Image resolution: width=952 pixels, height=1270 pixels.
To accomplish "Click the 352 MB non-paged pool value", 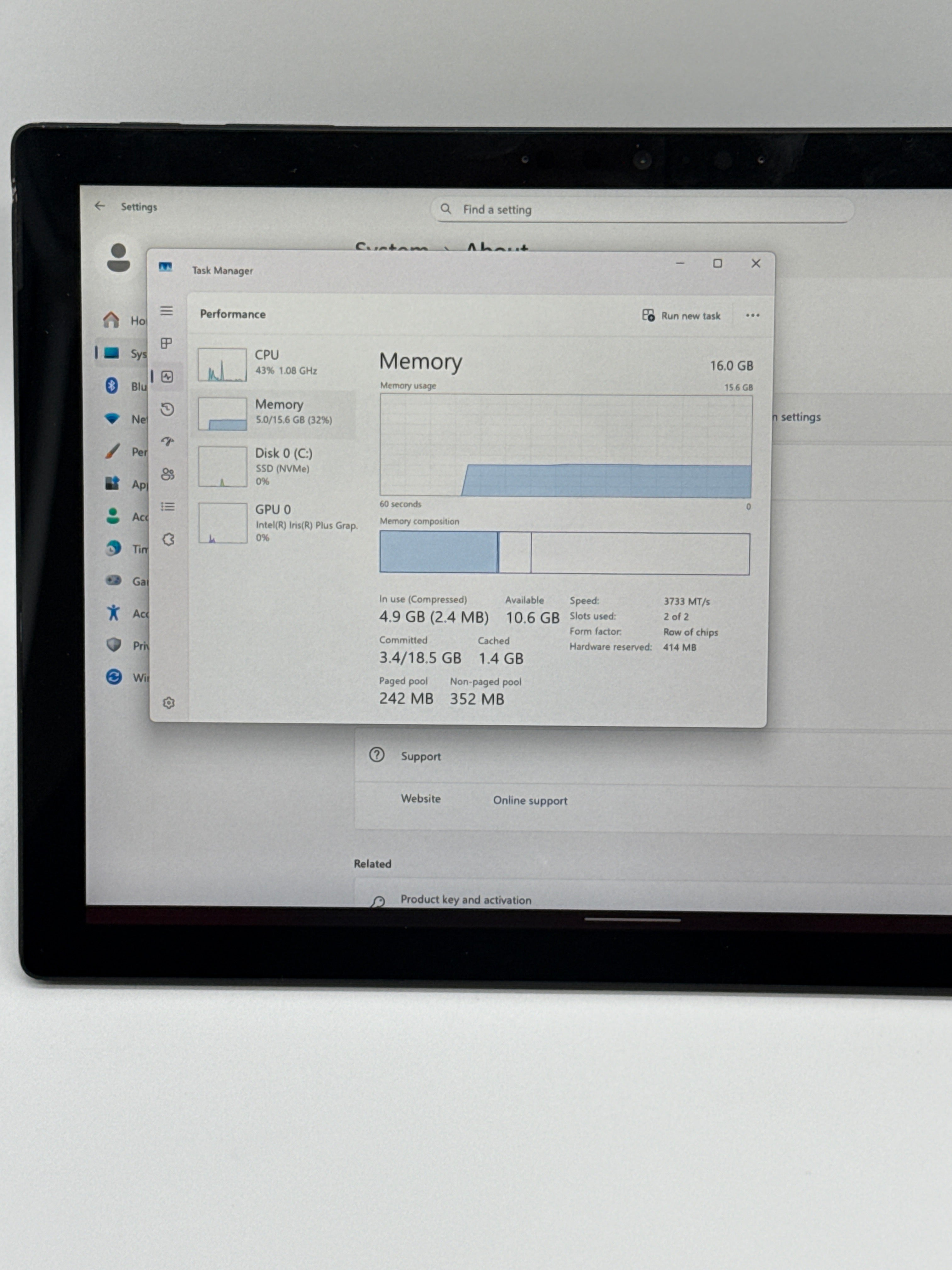I will click(x=477, y=699).
